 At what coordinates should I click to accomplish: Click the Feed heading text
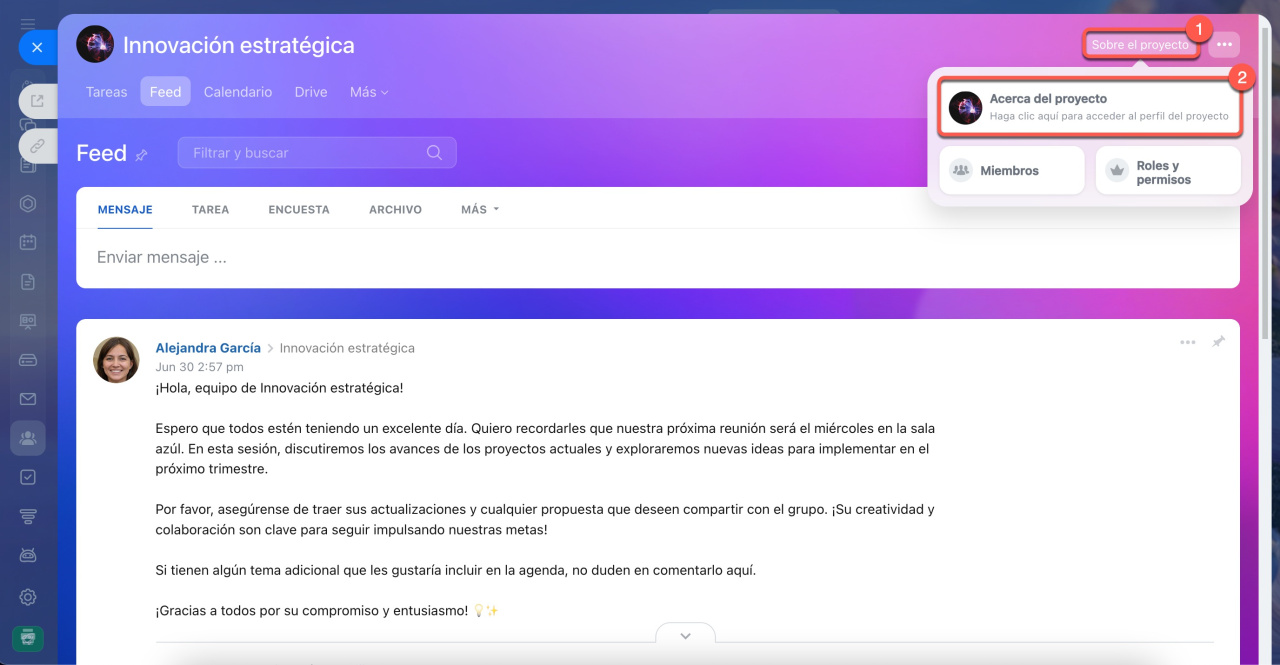pos(101,153)
